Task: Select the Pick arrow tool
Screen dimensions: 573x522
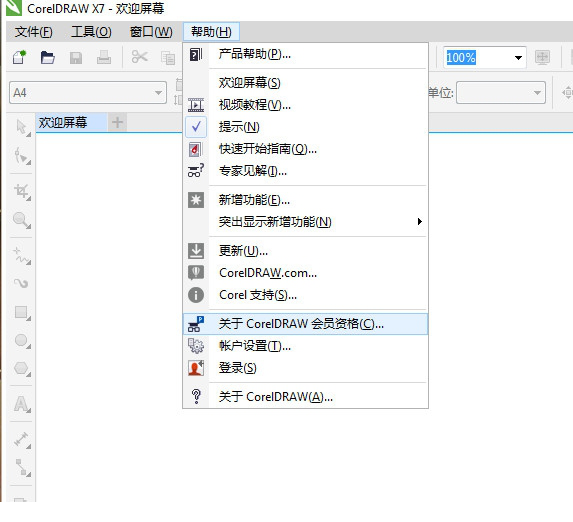Action: click(22, 127)
